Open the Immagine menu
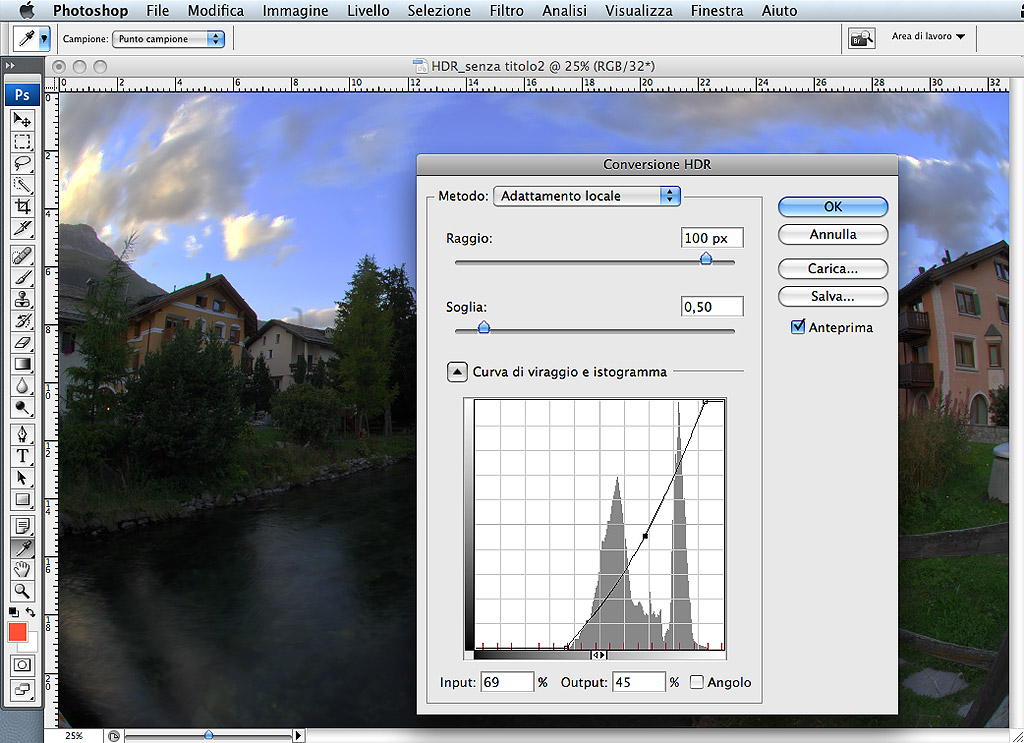Viewport: 1024px width, 743px height. point(295,10)
